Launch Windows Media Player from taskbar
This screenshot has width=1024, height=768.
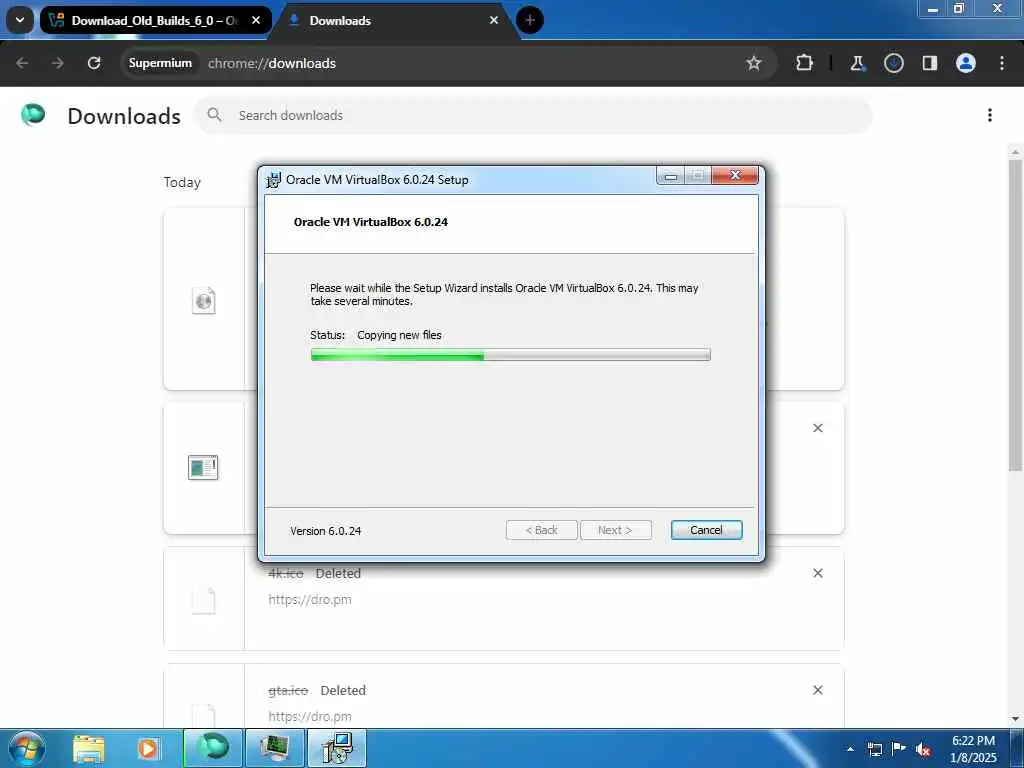(148, 748)
